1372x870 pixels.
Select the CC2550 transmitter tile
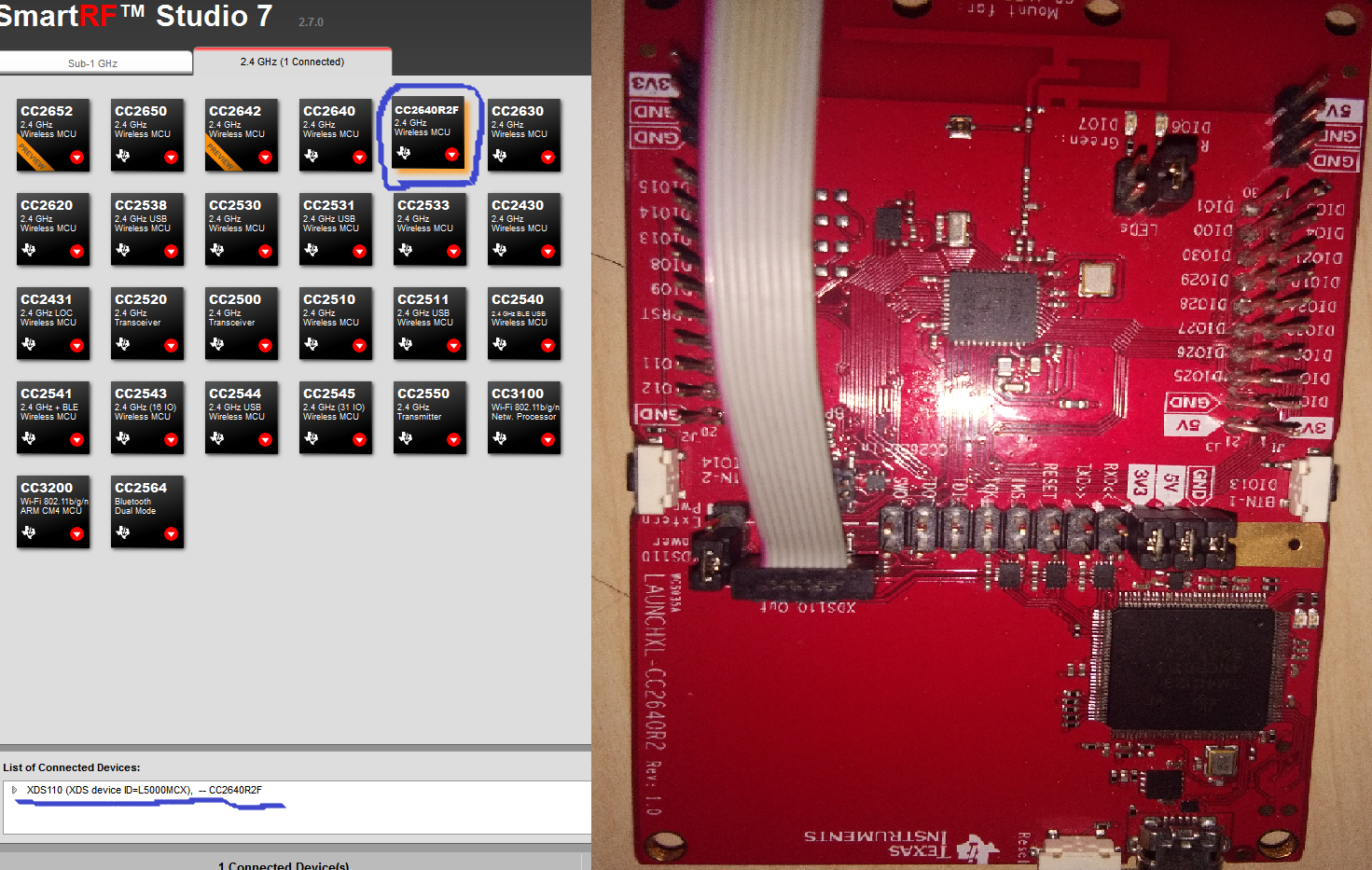[x=430, y=418]
